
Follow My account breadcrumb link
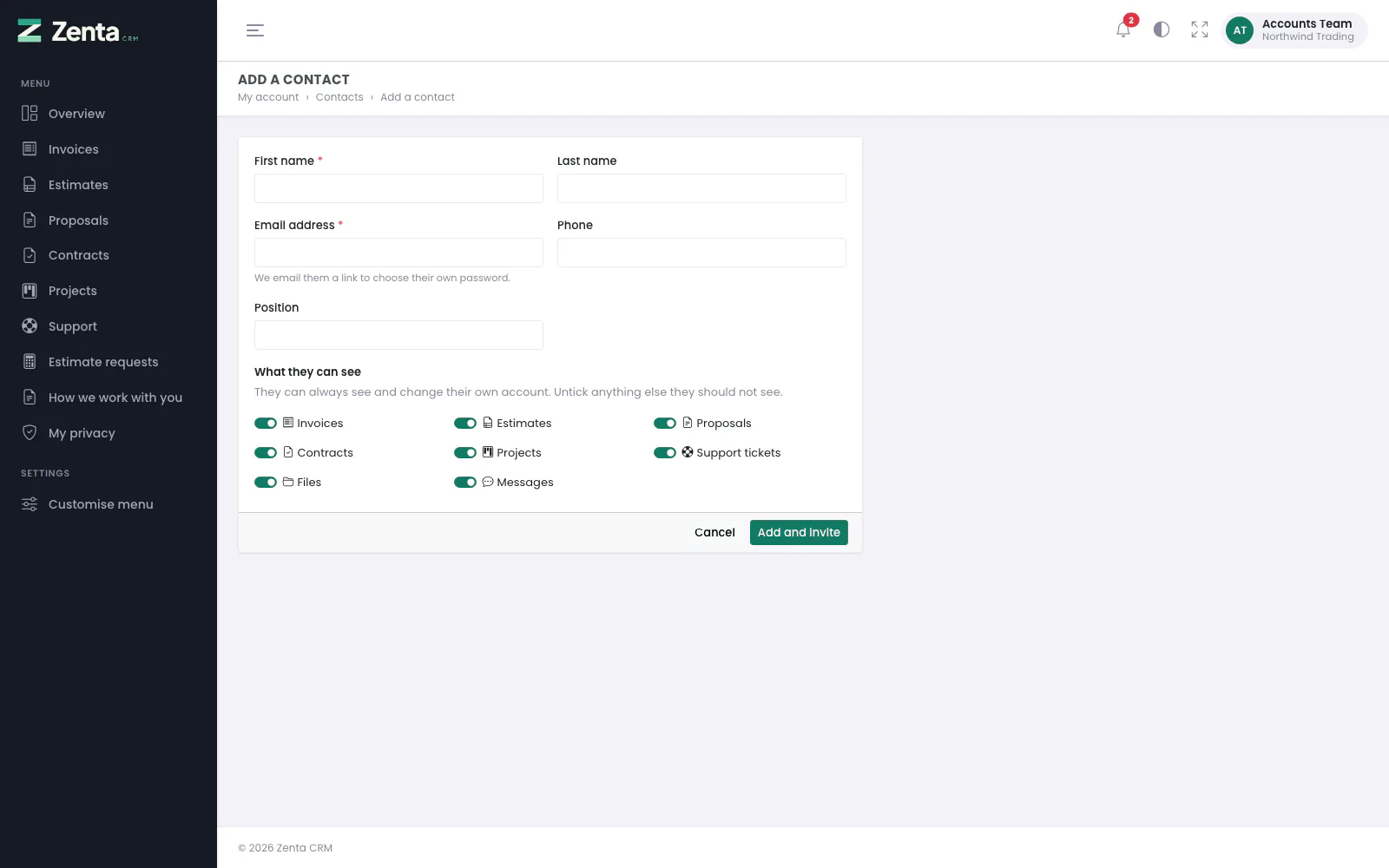tap(268, 97)
